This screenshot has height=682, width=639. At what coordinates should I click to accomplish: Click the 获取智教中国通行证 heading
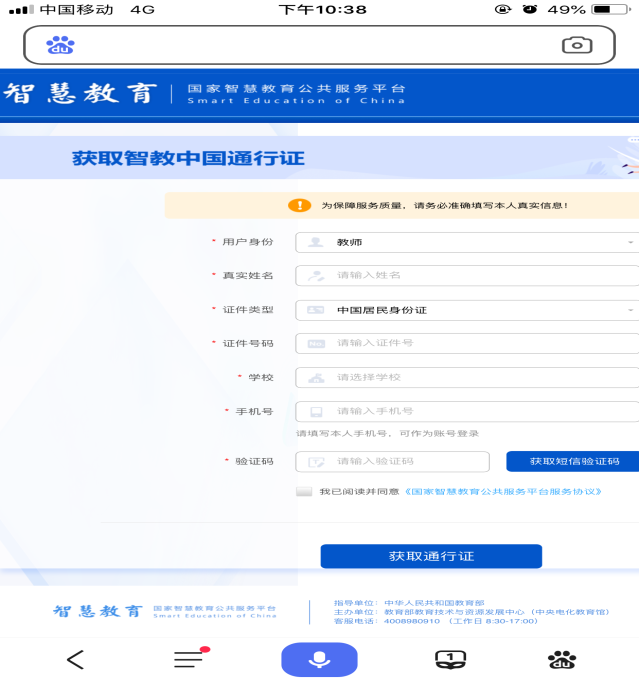click(188, 158)
